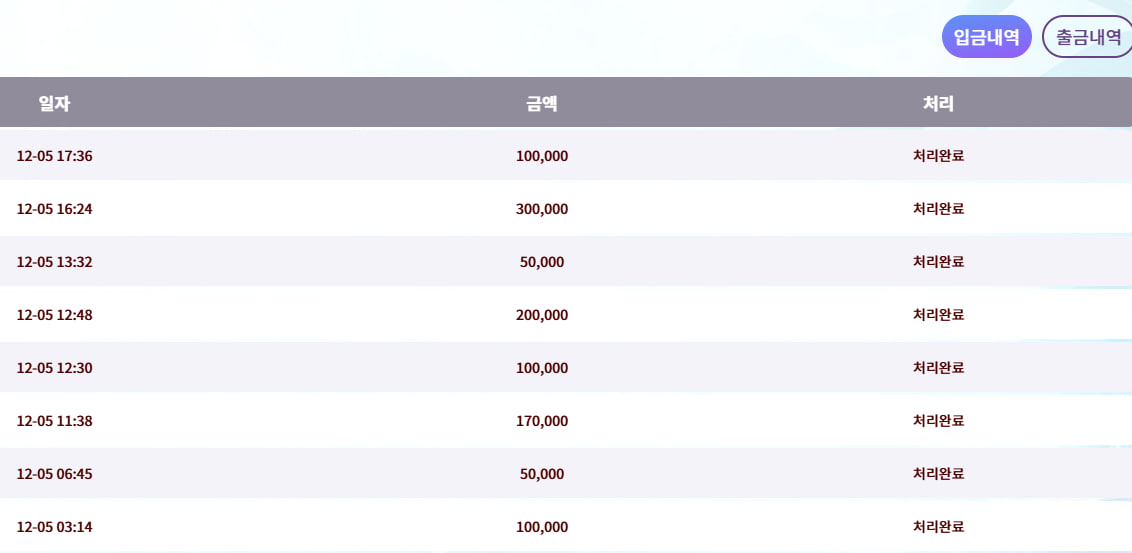Screen dimensions: 1132x553
Task: Select the 12-05 03:14 date entry
Action: point(55,527)
